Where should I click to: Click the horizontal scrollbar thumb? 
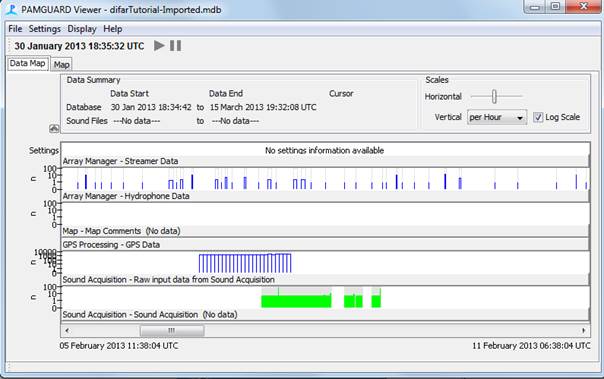point(172,330)
